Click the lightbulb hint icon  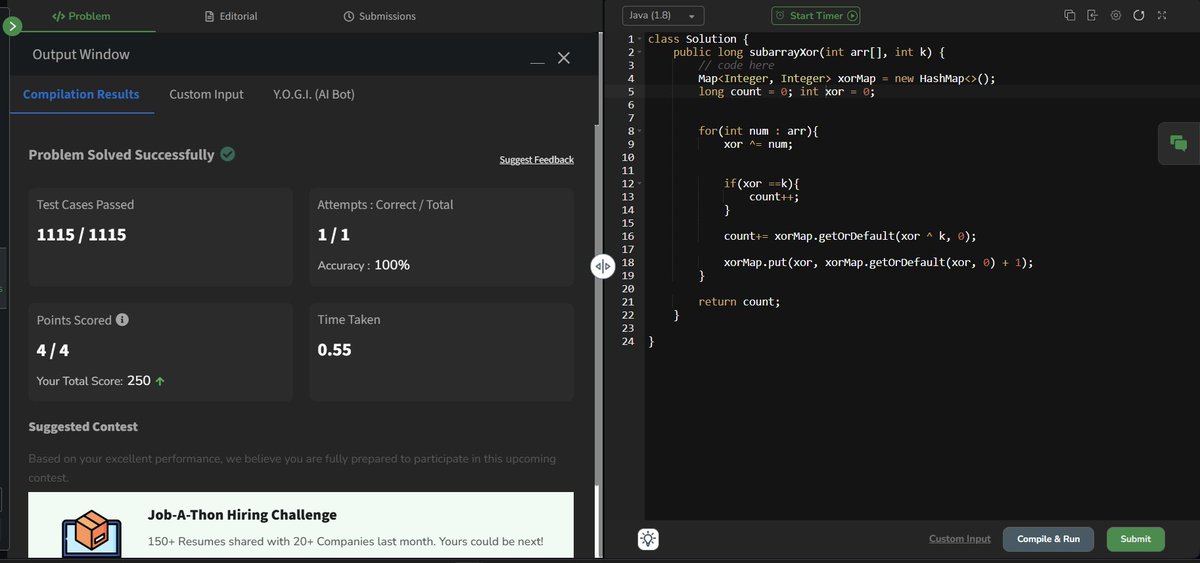[x=649, y=539]
